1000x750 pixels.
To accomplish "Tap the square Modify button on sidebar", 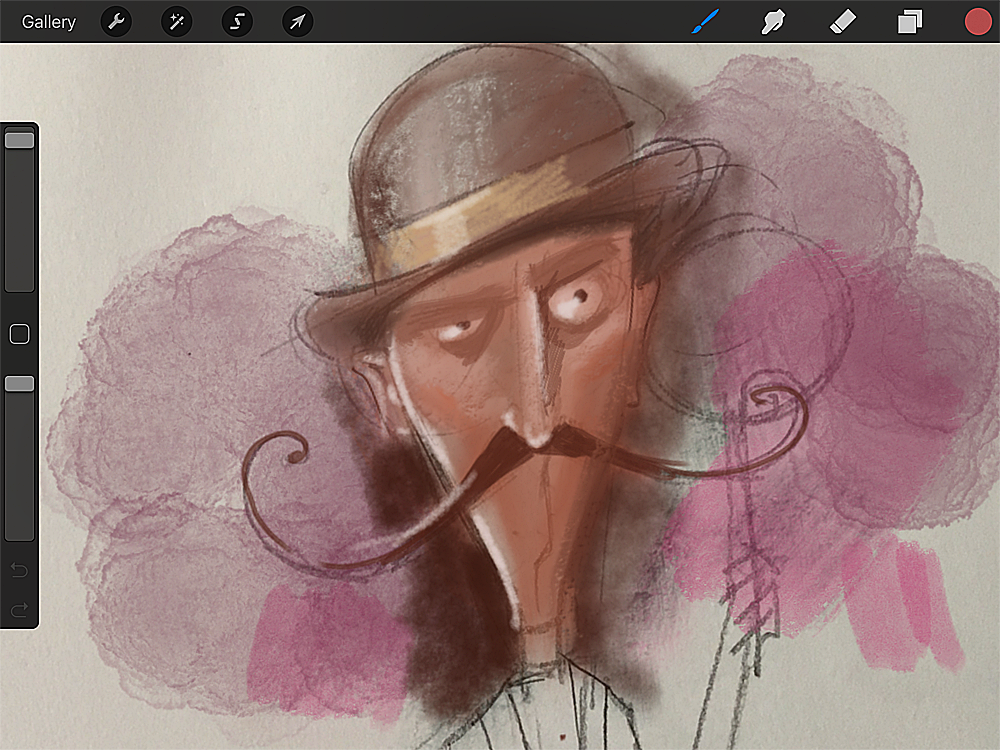I will coord(19,334).
